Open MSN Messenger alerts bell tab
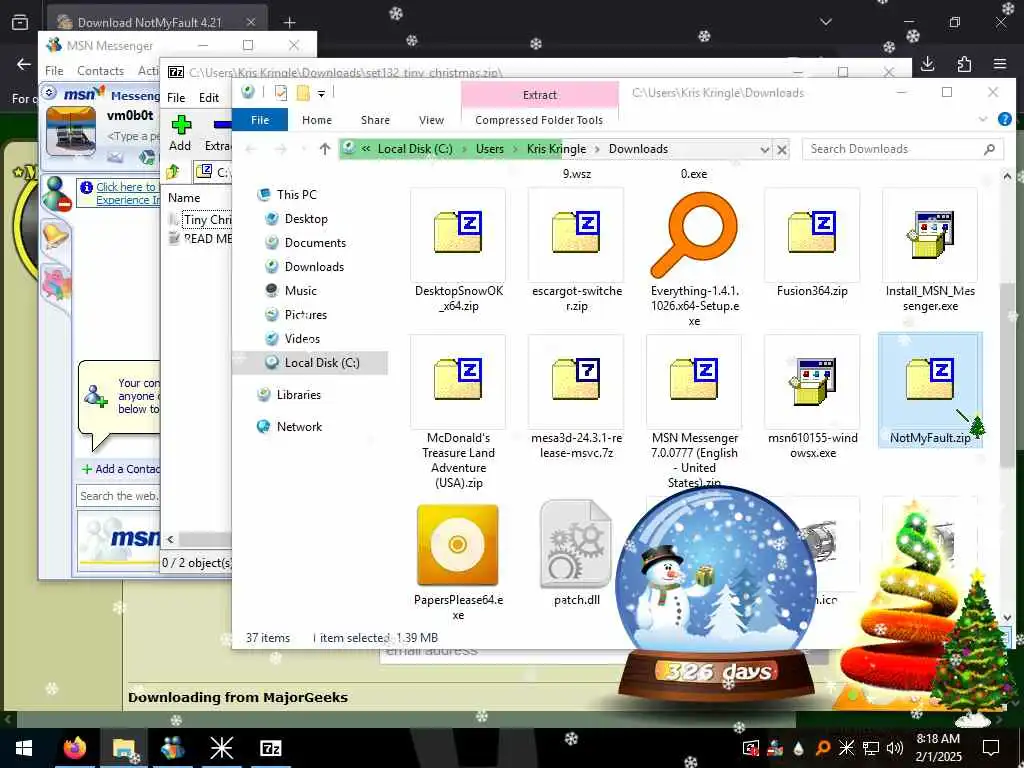The height and width of the screenshot is (768, 1024). point(56,235)
